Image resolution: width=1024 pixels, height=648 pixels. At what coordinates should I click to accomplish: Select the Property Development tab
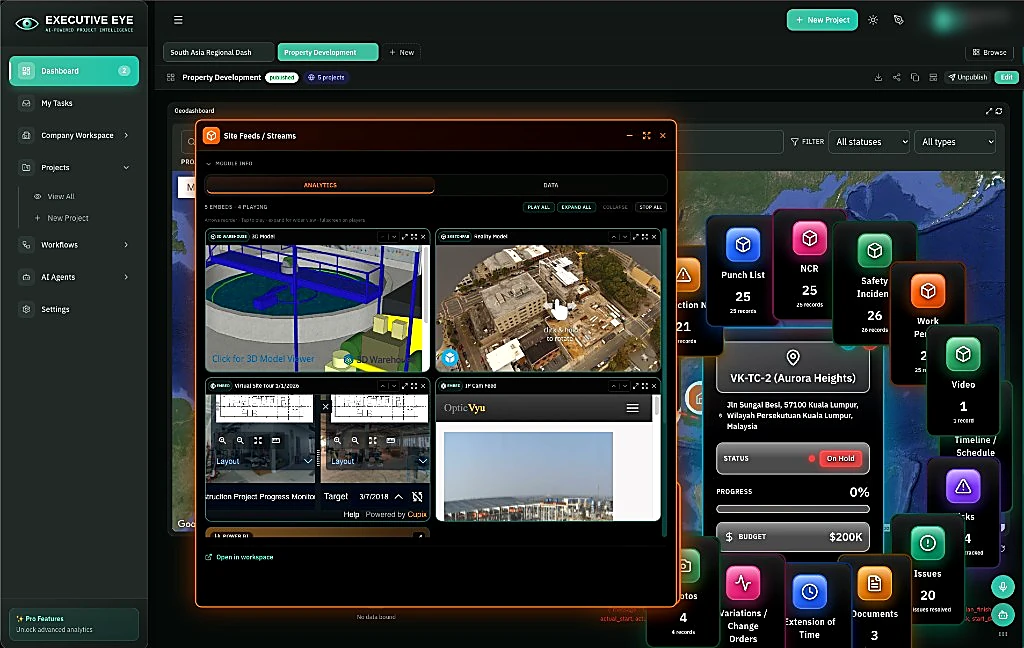[328, 52]
